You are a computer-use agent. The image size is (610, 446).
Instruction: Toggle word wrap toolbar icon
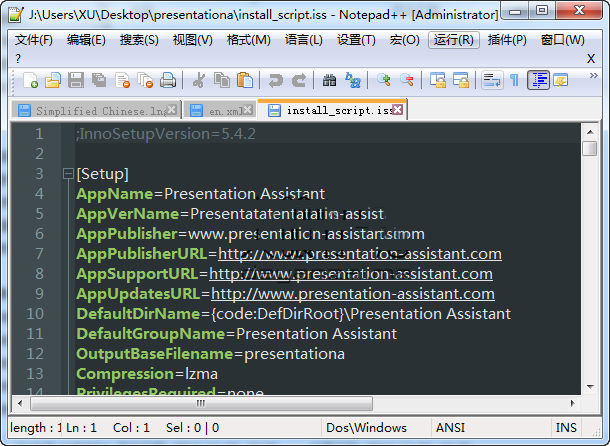tap(492, 80)
